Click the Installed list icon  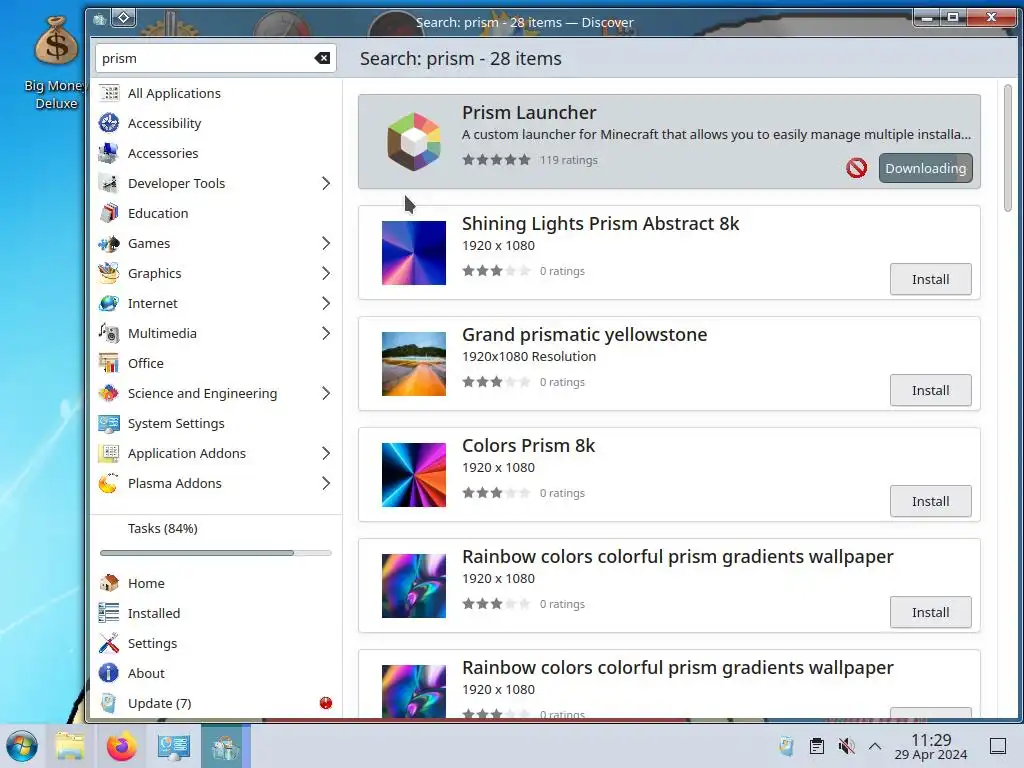(x=109, y=613)
